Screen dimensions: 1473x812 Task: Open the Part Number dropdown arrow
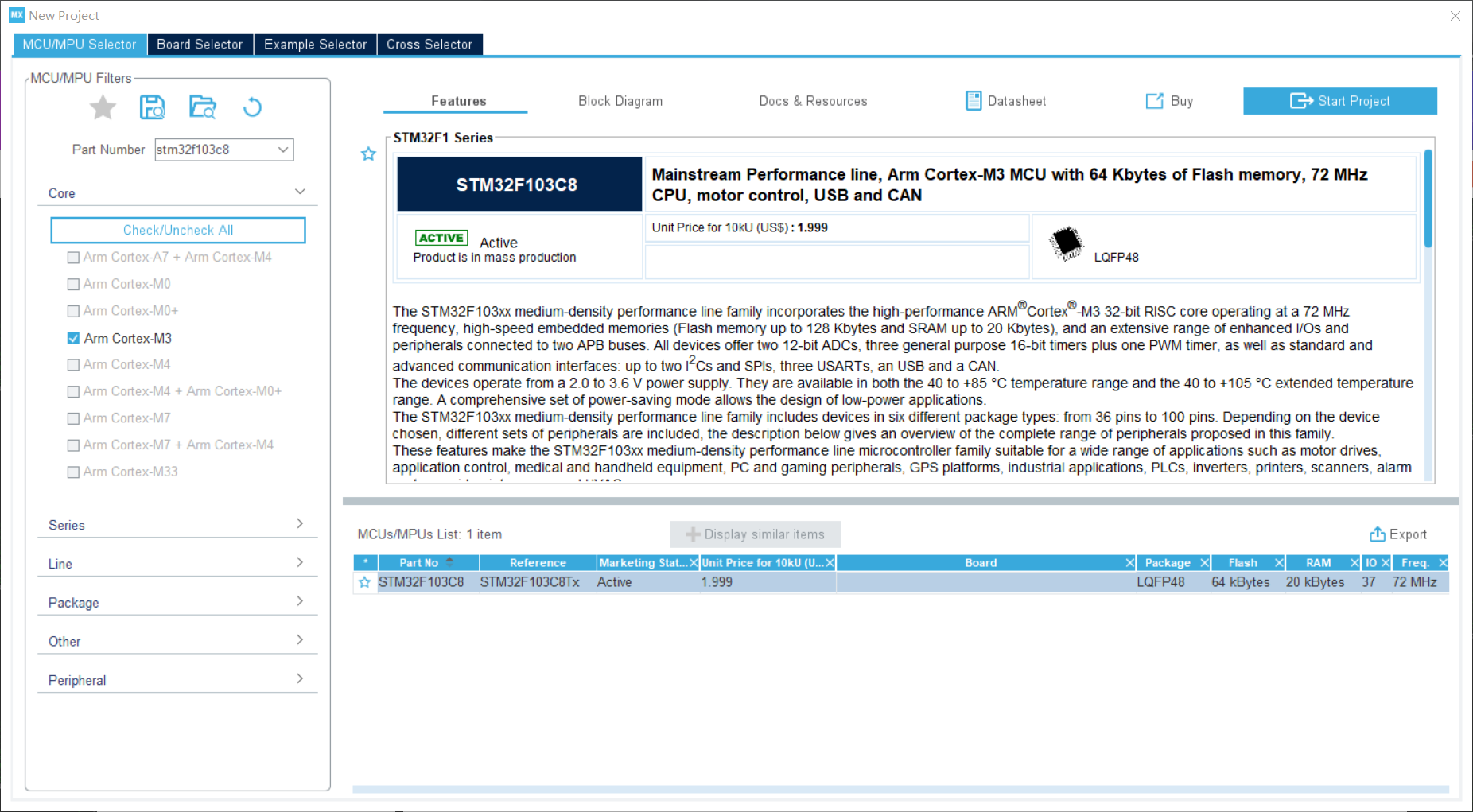click(x=283, y=150)
